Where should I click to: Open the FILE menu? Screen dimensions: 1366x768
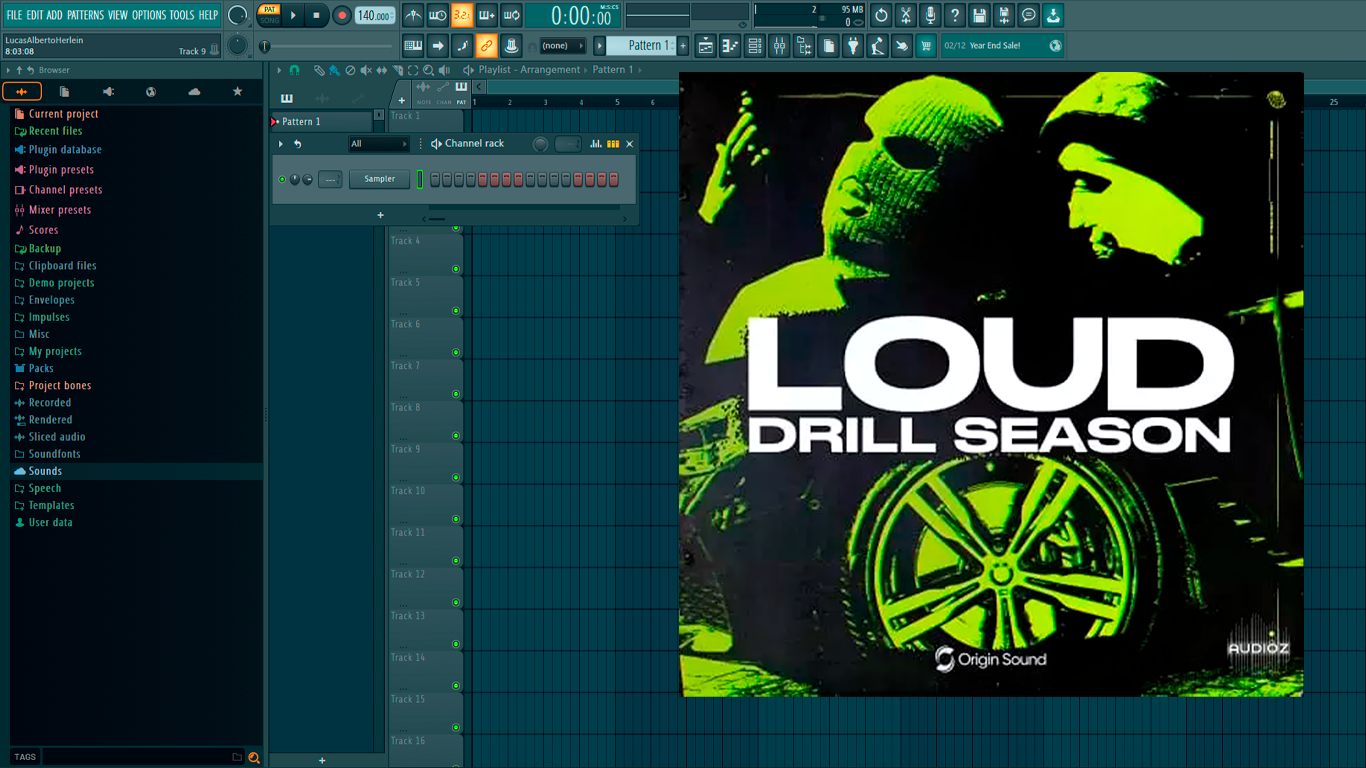pyautogui.click(x=14, y=15)
